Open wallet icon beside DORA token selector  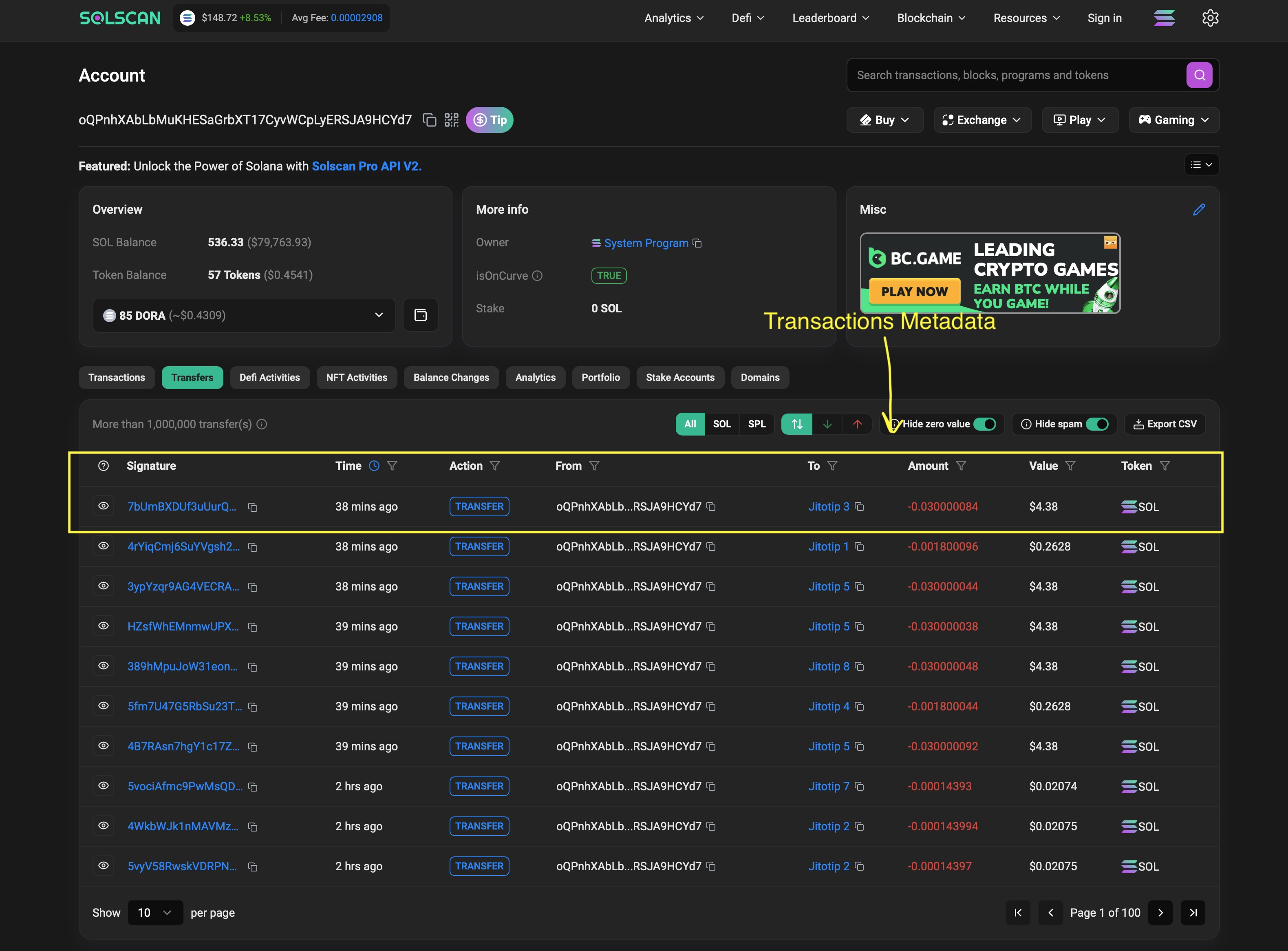coord(421,315)
